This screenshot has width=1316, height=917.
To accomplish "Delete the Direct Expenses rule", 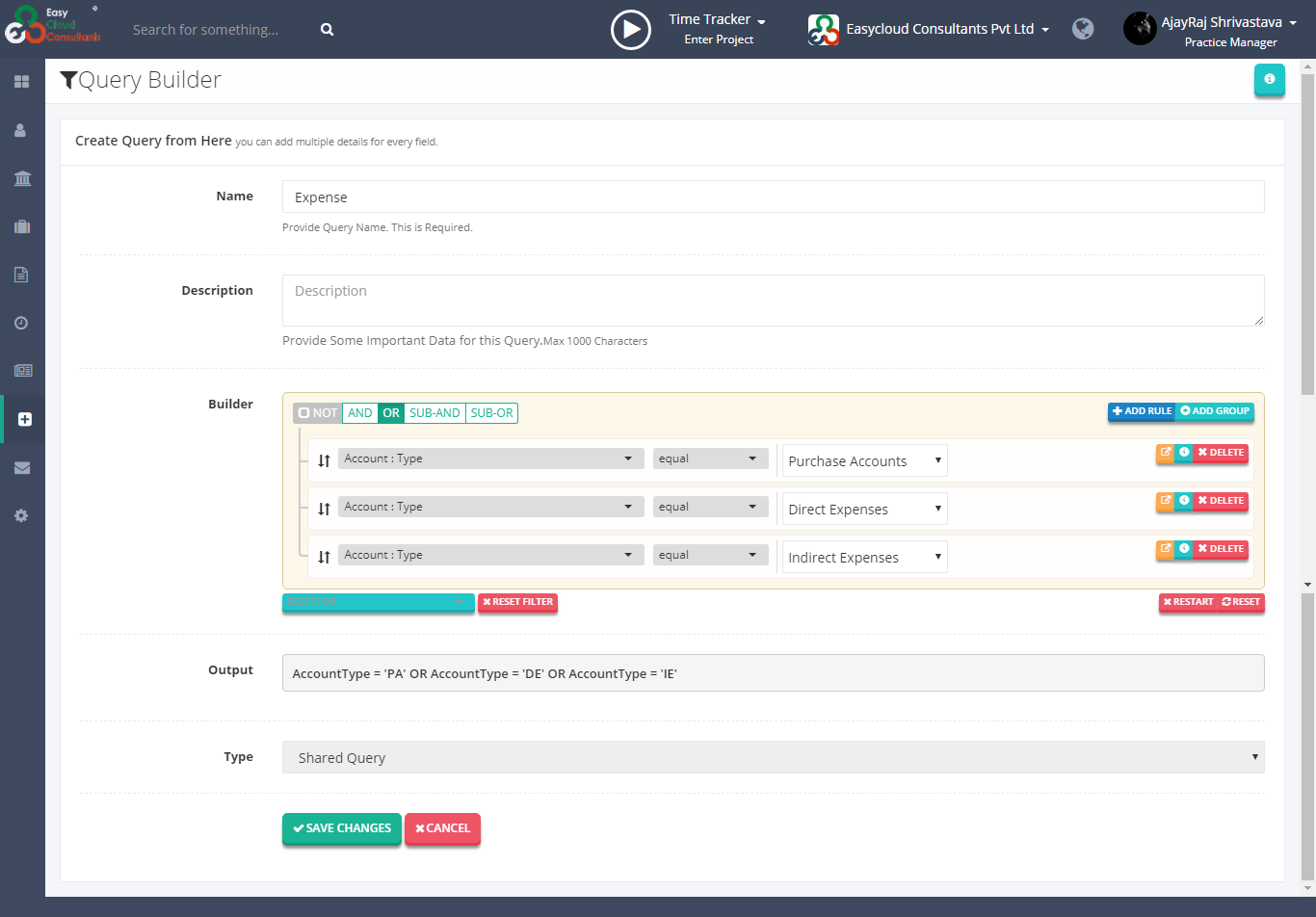I will tap(1221, 501).
